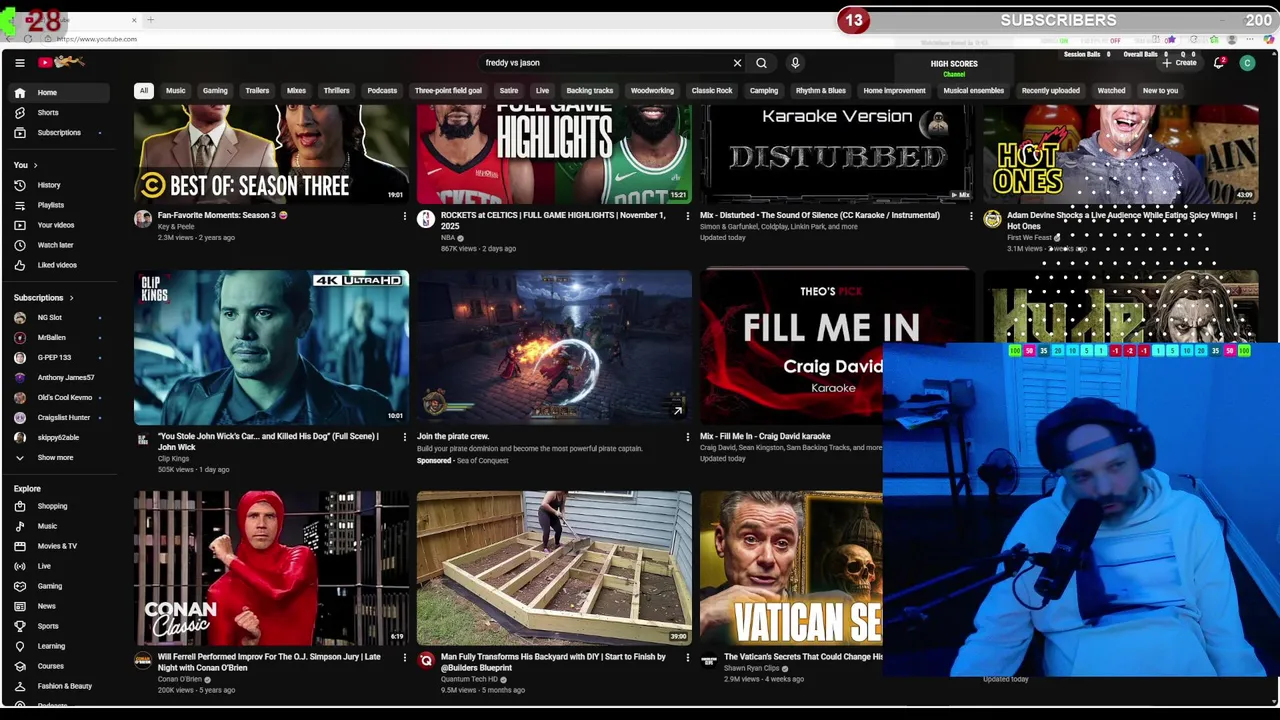Click the search magnifier button

[x=761, y=63]
